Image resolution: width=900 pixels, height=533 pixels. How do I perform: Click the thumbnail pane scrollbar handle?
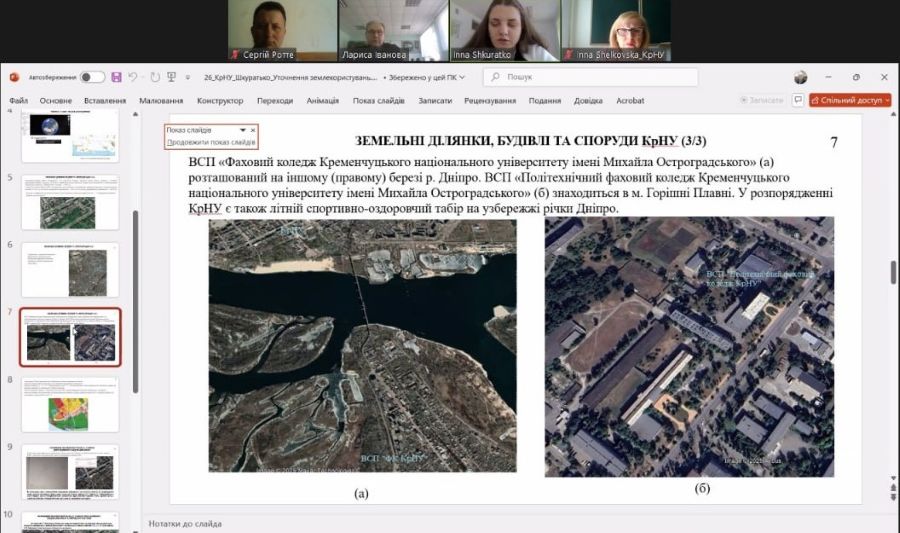coord(135,302)
